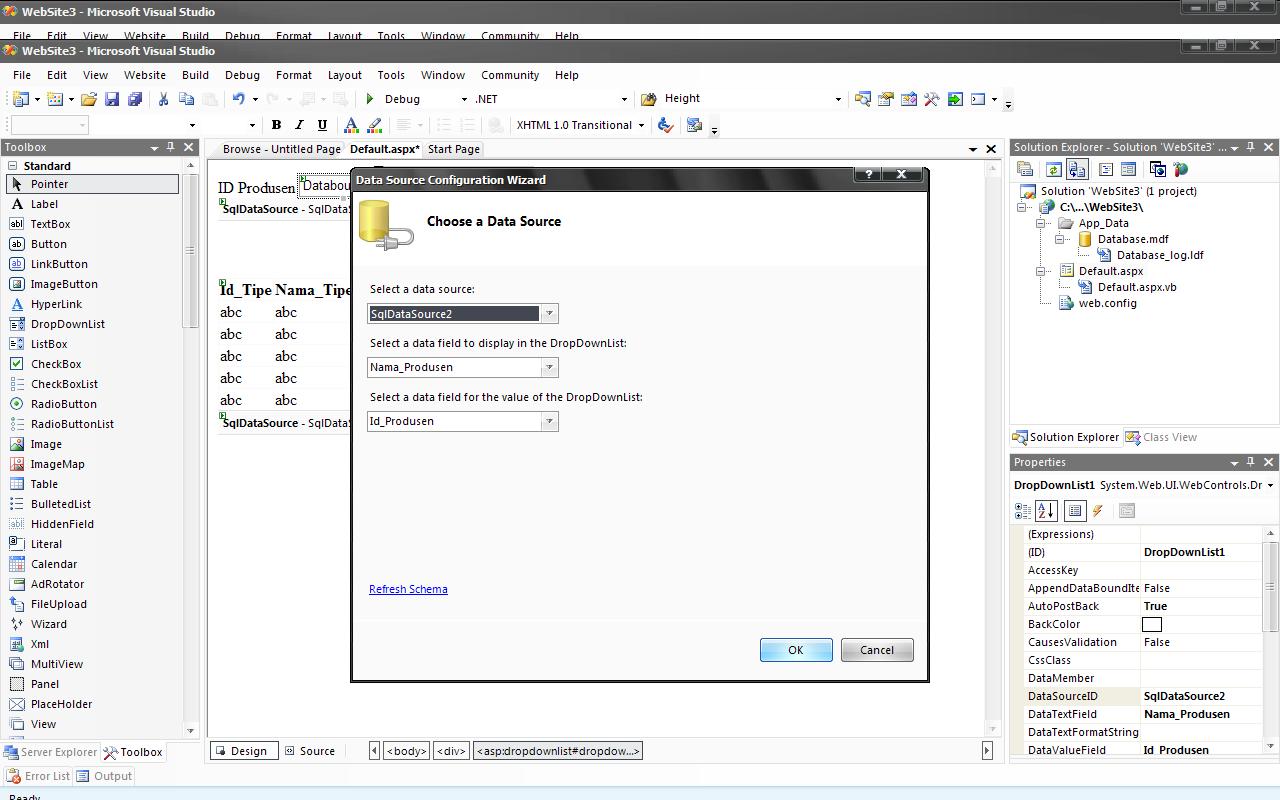Click Solution Explorer Nest Related Files icon
The width and height of the screenshot is (1280, 800).
pos(1077,170)
